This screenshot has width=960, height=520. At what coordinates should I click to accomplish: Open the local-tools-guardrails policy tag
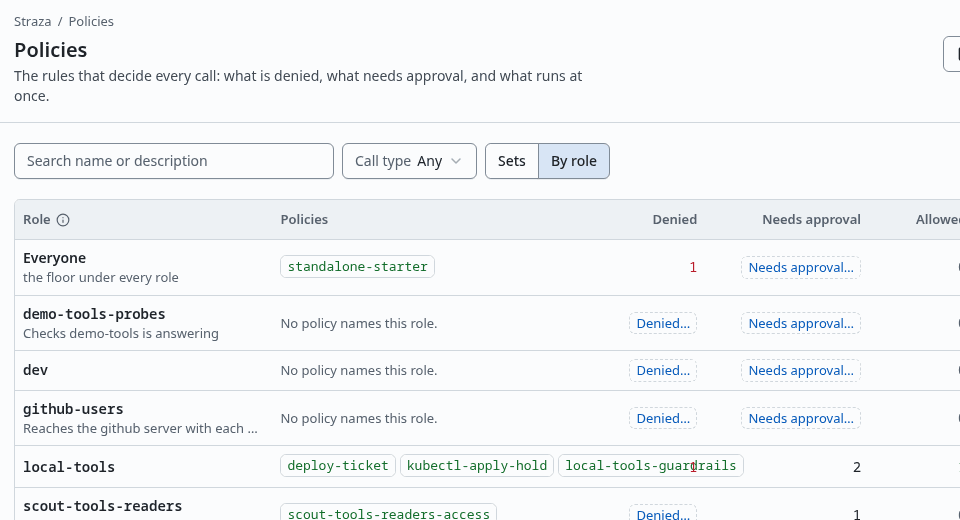pos(651,465)
